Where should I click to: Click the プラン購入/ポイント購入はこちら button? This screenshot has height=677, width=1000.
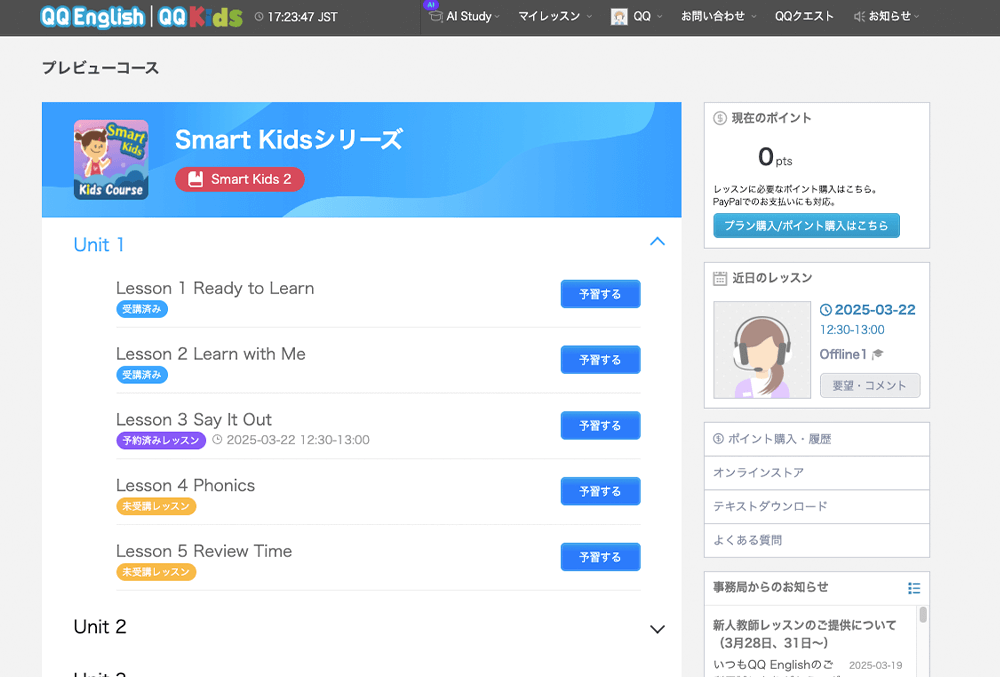pyautogui.click(x=806, y=226)
